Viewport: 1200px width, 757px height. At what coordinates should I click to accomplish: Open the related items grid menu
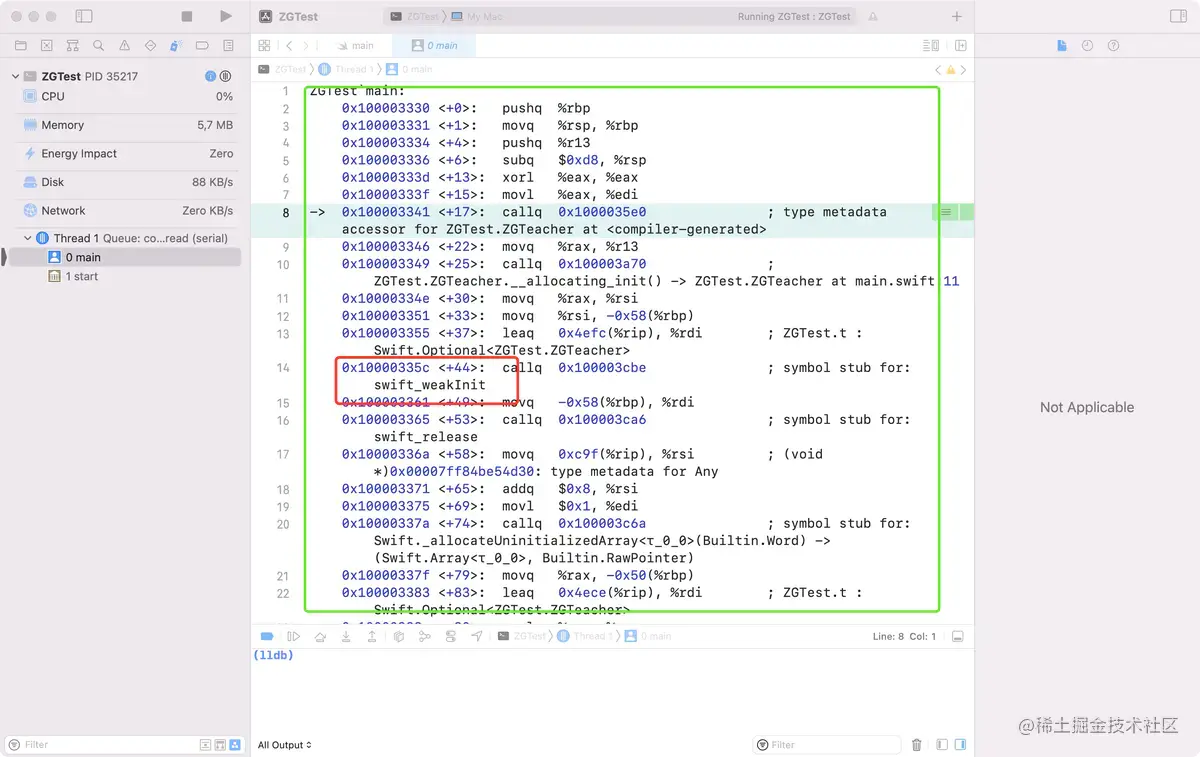(x=264, y=46)
